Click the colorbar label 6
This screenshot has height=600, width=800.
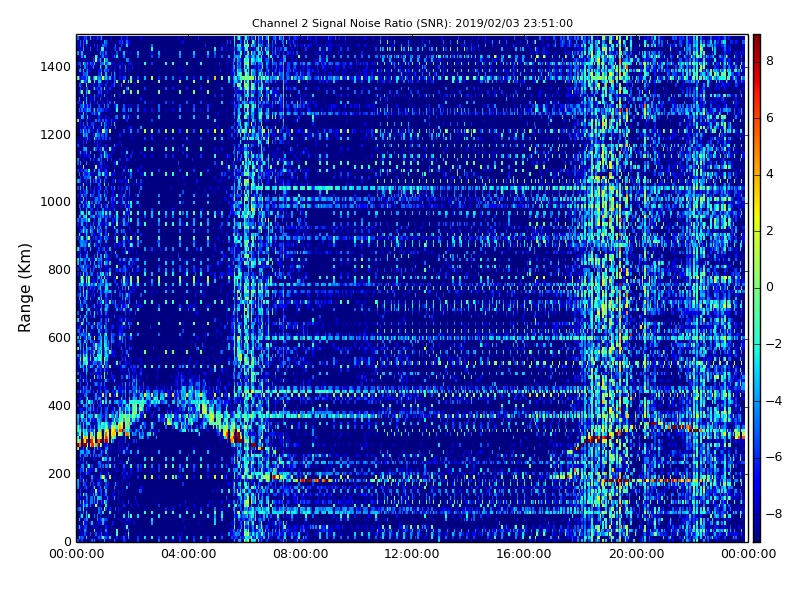pos(770,118)
